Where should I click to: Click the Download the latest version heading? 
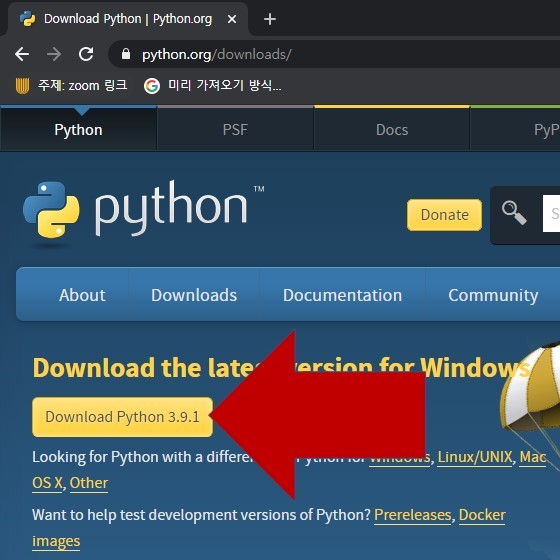coord(281,368)
